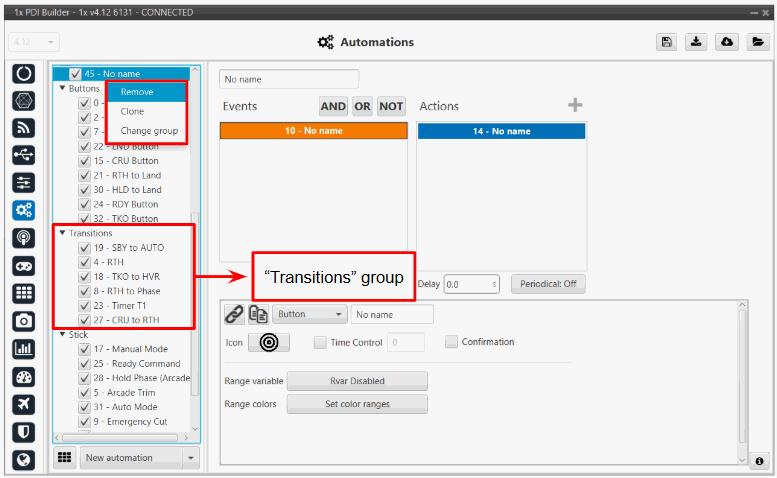Collapse the Transitions group
This screenshot has width=777, height=478.
click(62, 233)
